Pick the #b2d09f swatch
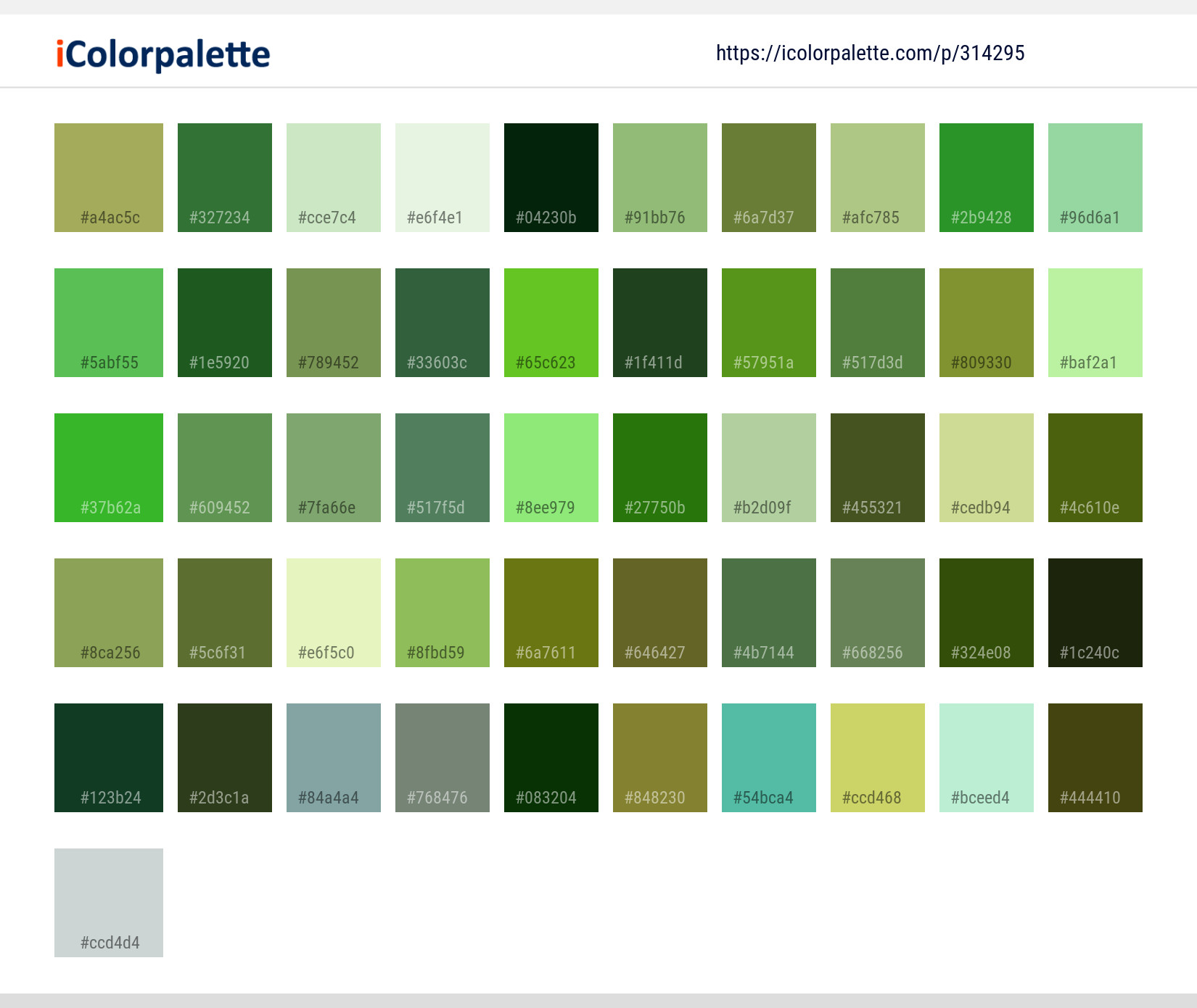Screen dimensions: 1197x1008 (769, 468)
